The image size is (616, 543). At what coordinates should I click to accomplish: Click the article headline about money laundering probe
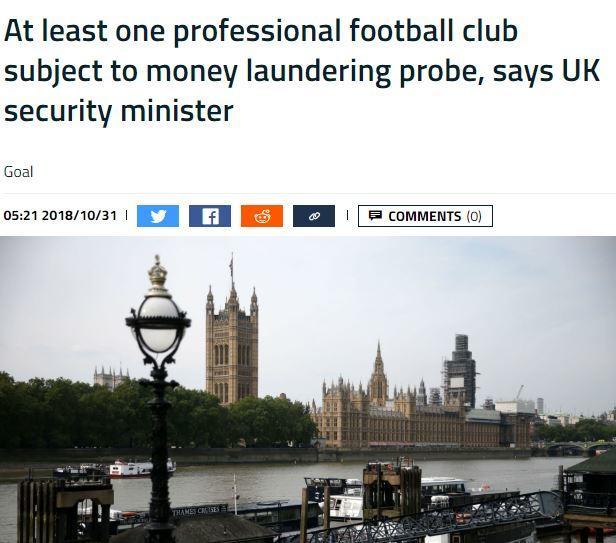click(x=302, y=71)
